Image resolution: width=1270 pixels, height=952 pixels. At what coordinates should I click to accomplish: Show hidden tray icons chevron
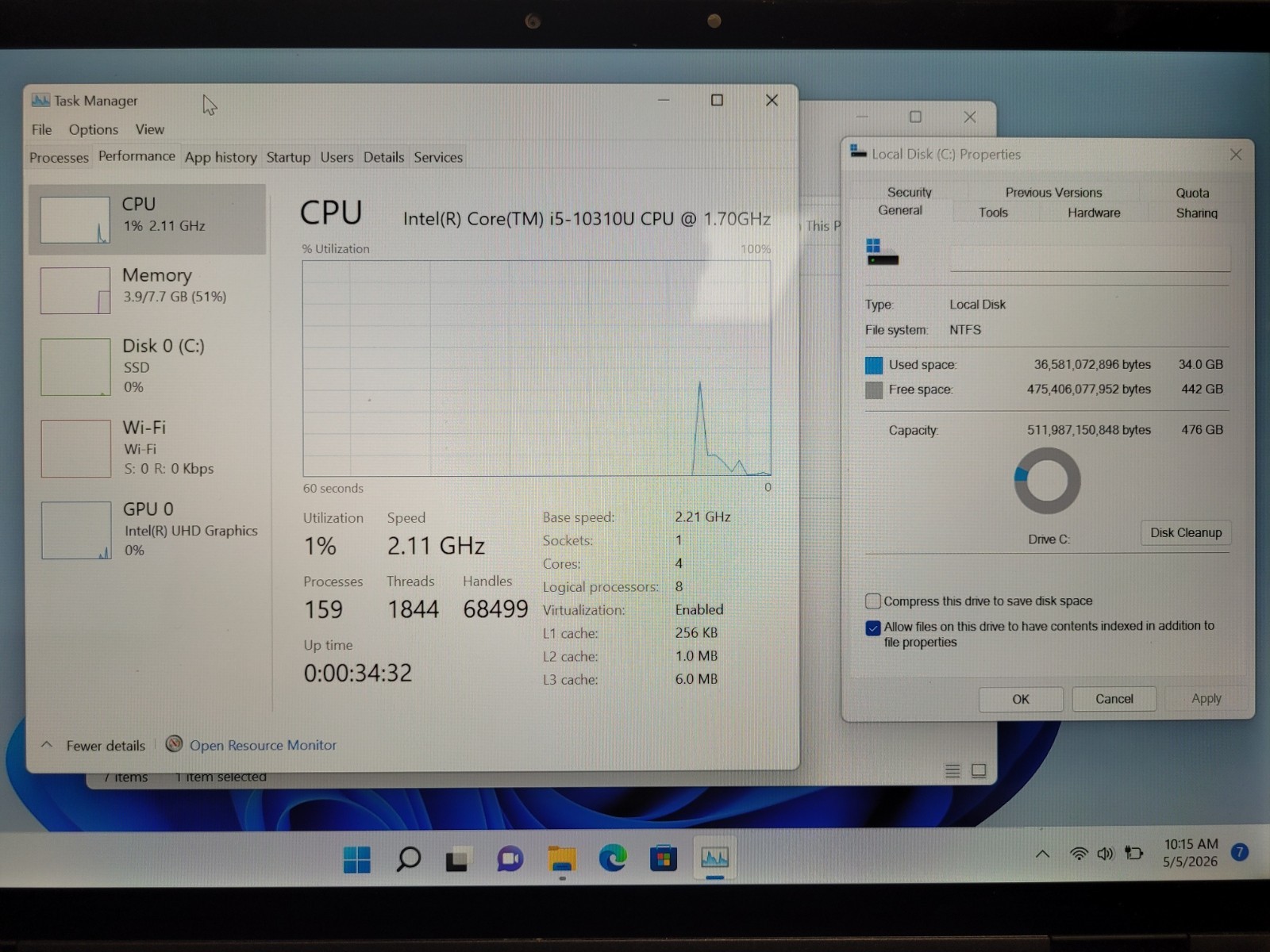click(x=1042, y=854)
